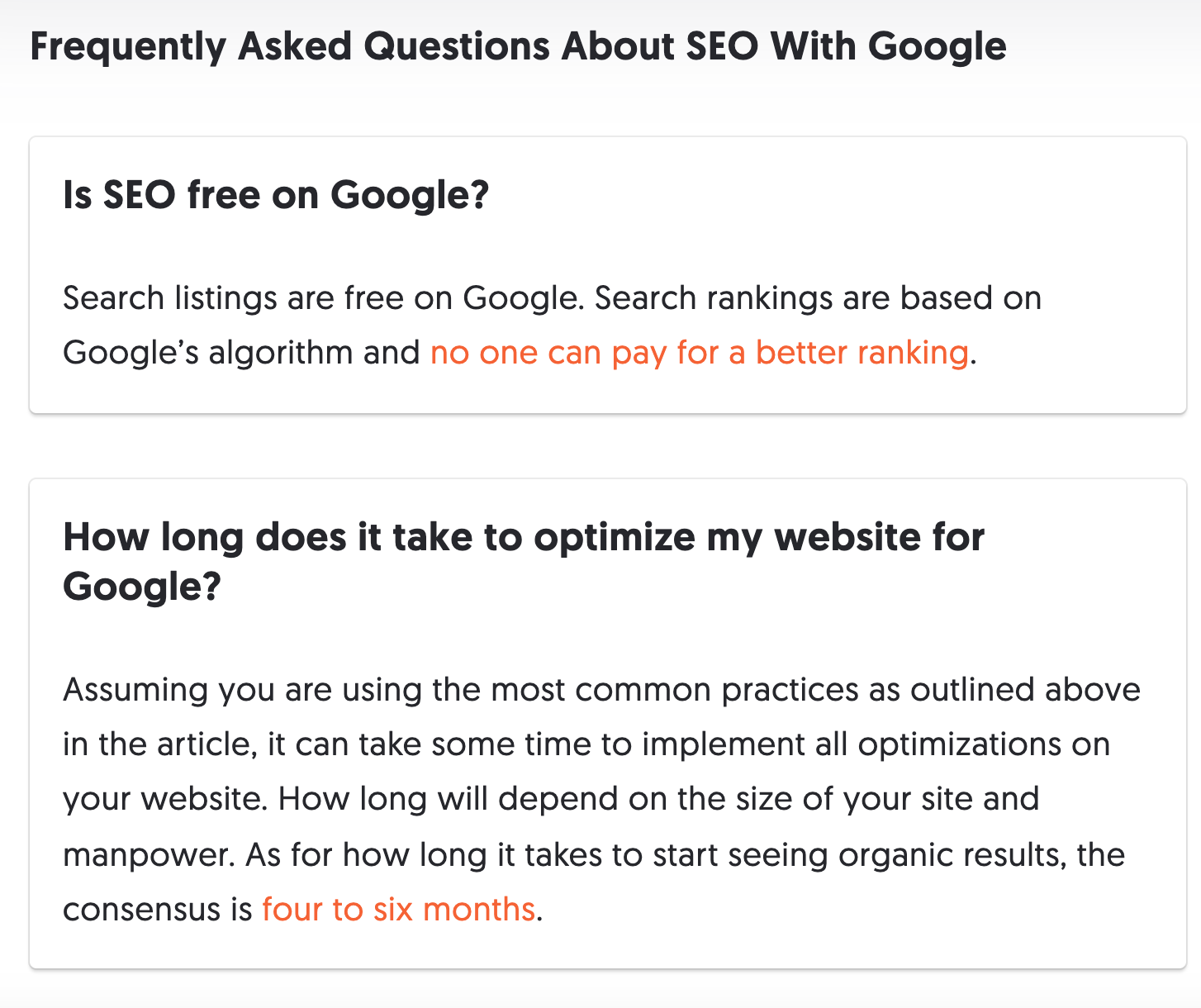This screenshot has width=1201, height=1008.
Task: Open the "no one can pay for a better ranking" link
Action: click(x=699, y=353)
